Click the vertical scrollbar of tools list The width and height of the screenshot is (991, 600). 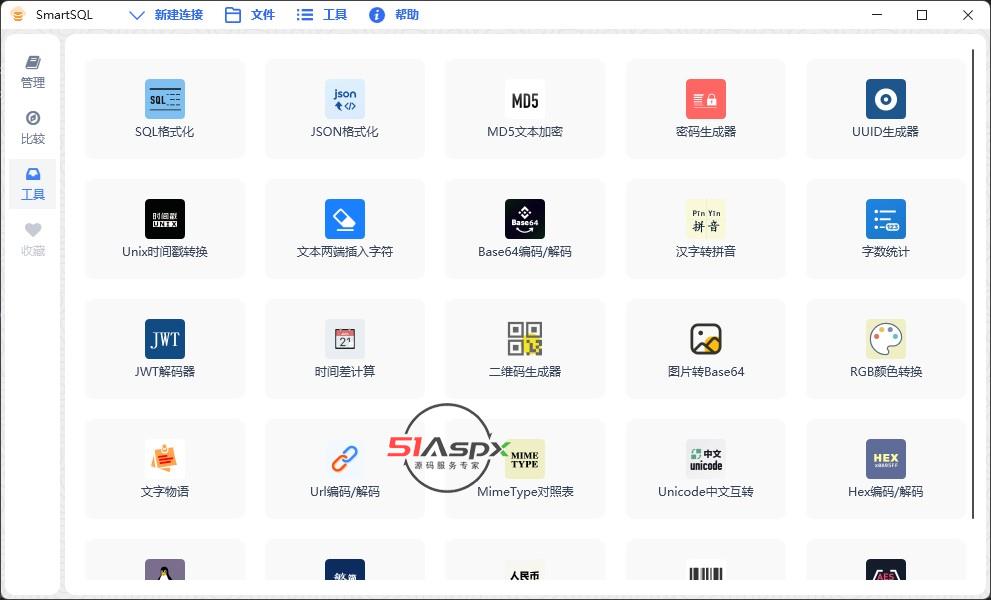(973, 283)
